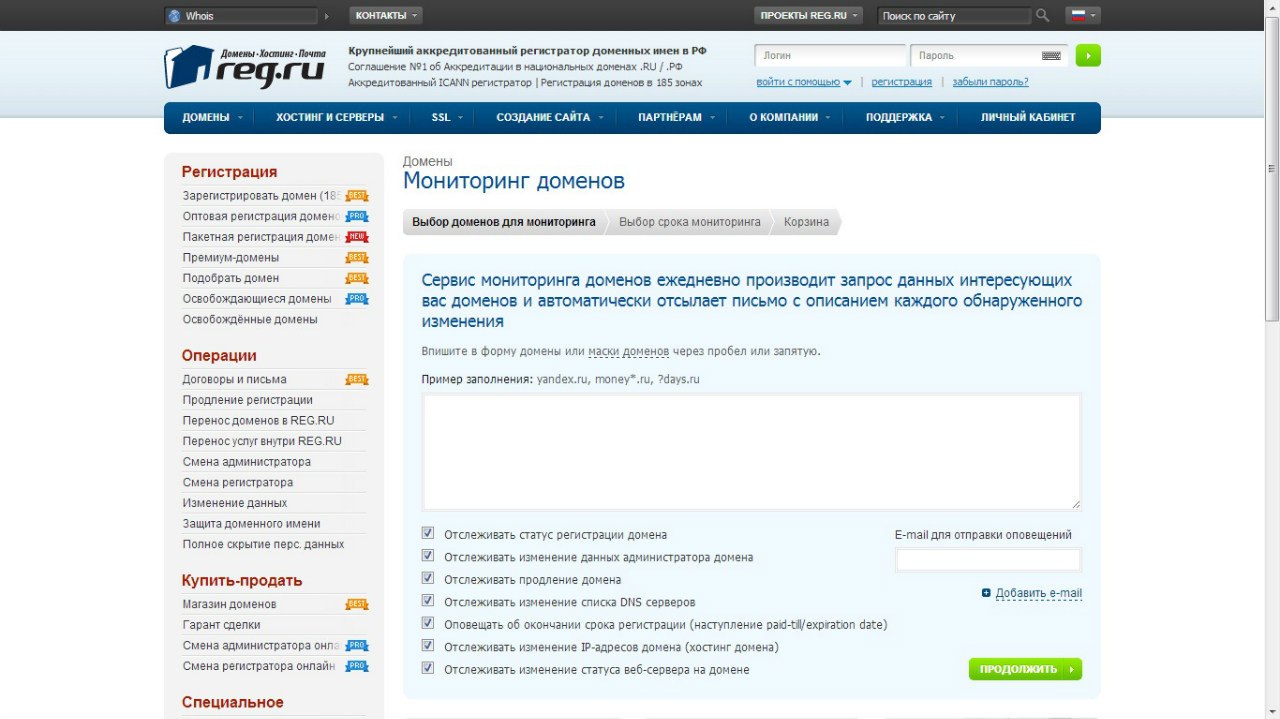Click BEST badge next to Договоры и письма
This screenshot has height=719, width=1280.
pos(357,380)
